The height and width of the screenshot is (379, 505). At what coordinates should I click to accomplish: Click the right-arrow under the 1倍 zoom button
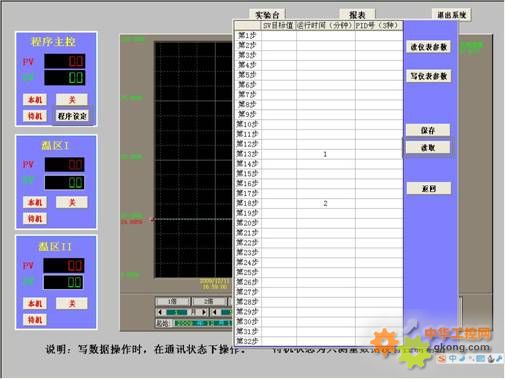pos(204,312)
